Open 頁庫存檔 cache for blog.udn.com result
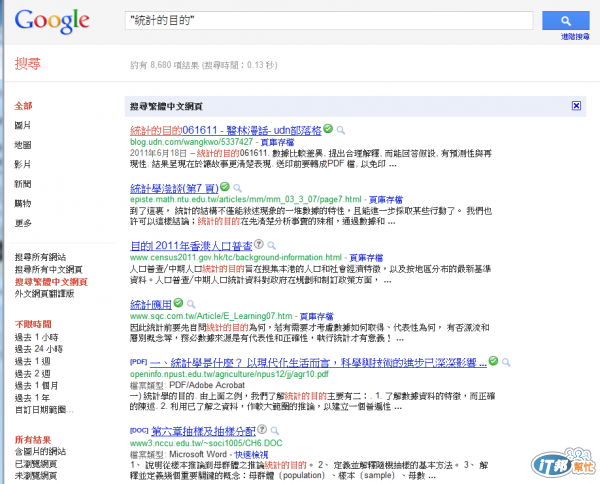 277,142
